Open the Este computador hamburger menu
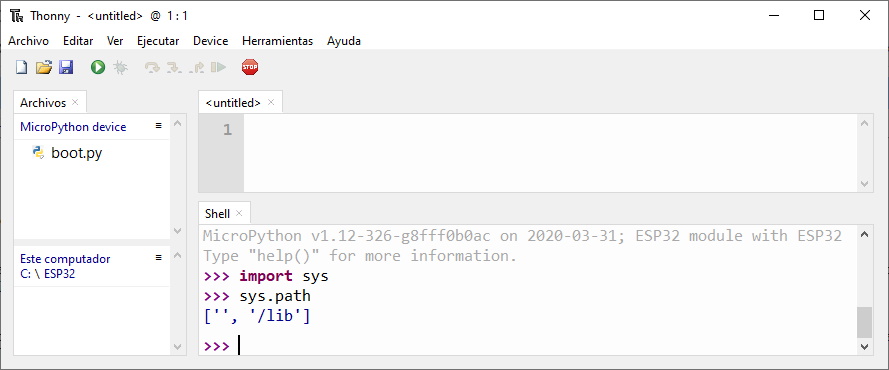 coord(159,258)
